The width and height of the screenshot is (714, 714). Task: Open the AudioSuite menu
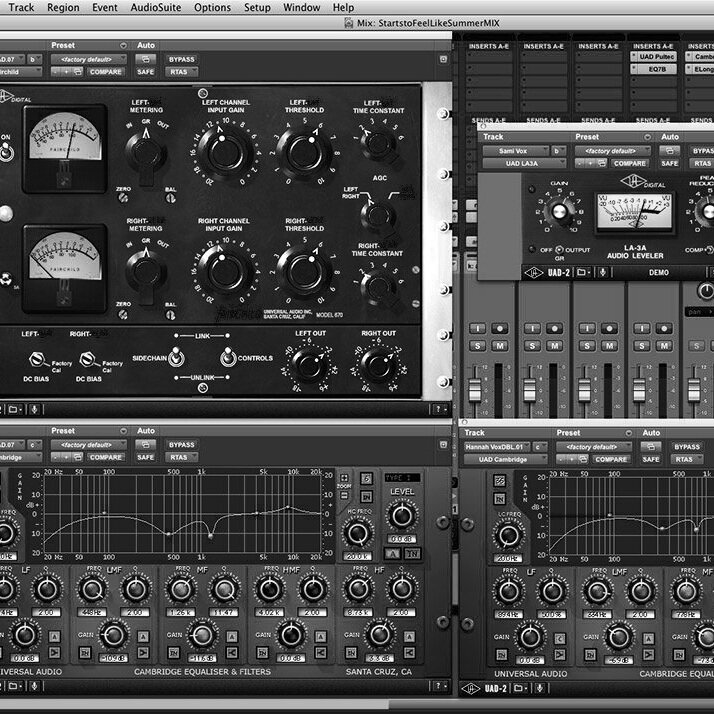156,7
